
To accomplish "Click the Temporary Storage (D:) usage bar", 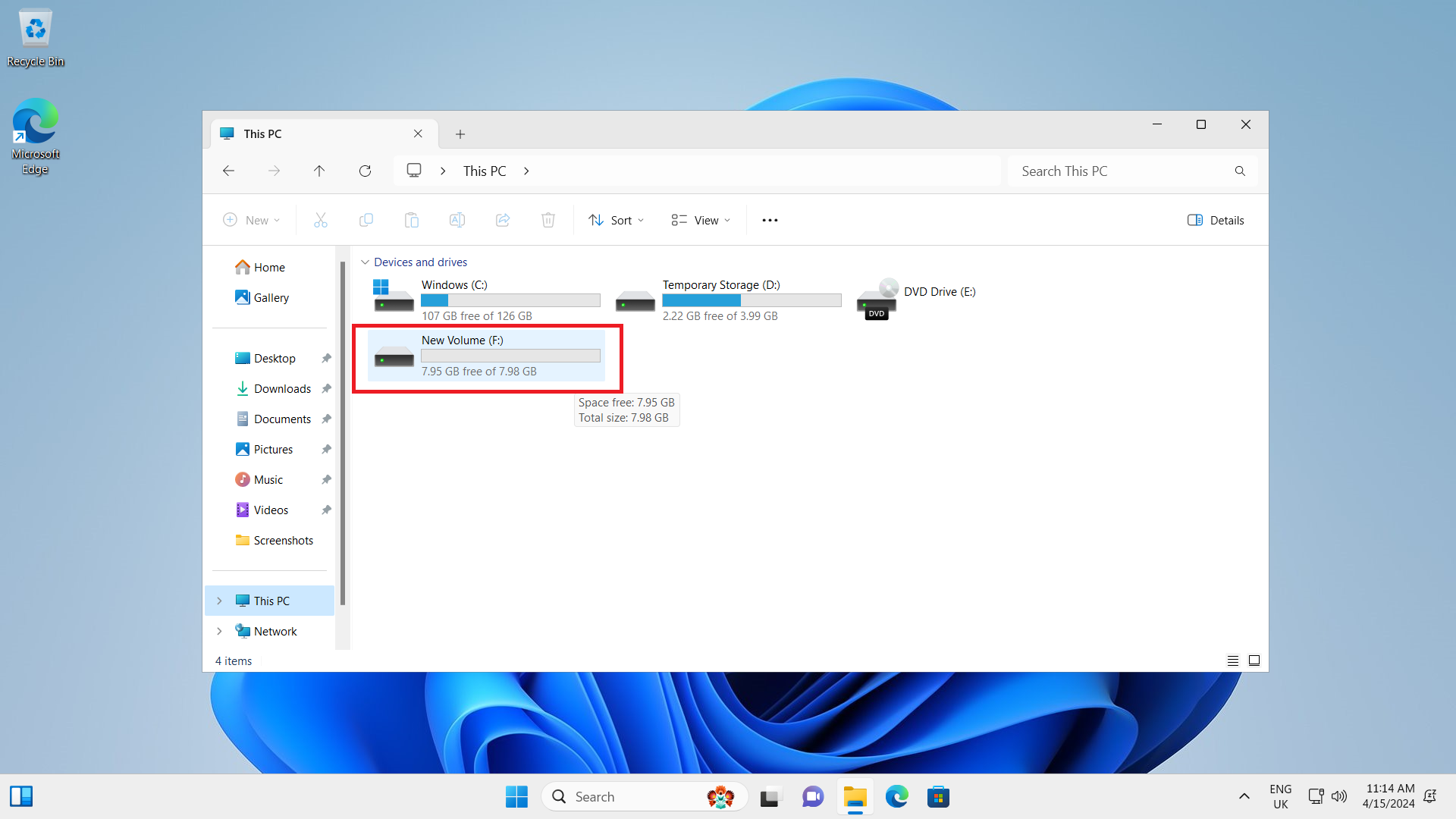I will coord(751,300).
